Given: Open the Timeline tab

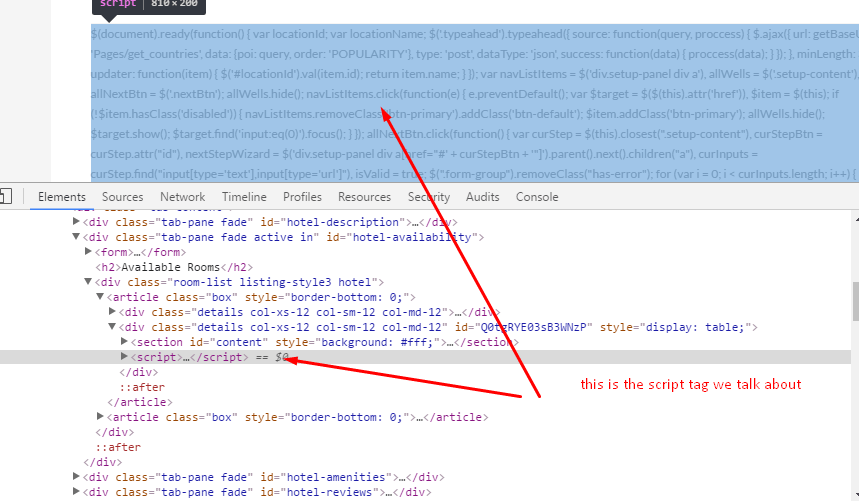Looking at the screenshot, I should pyautogui.click(x=244, y=197).
